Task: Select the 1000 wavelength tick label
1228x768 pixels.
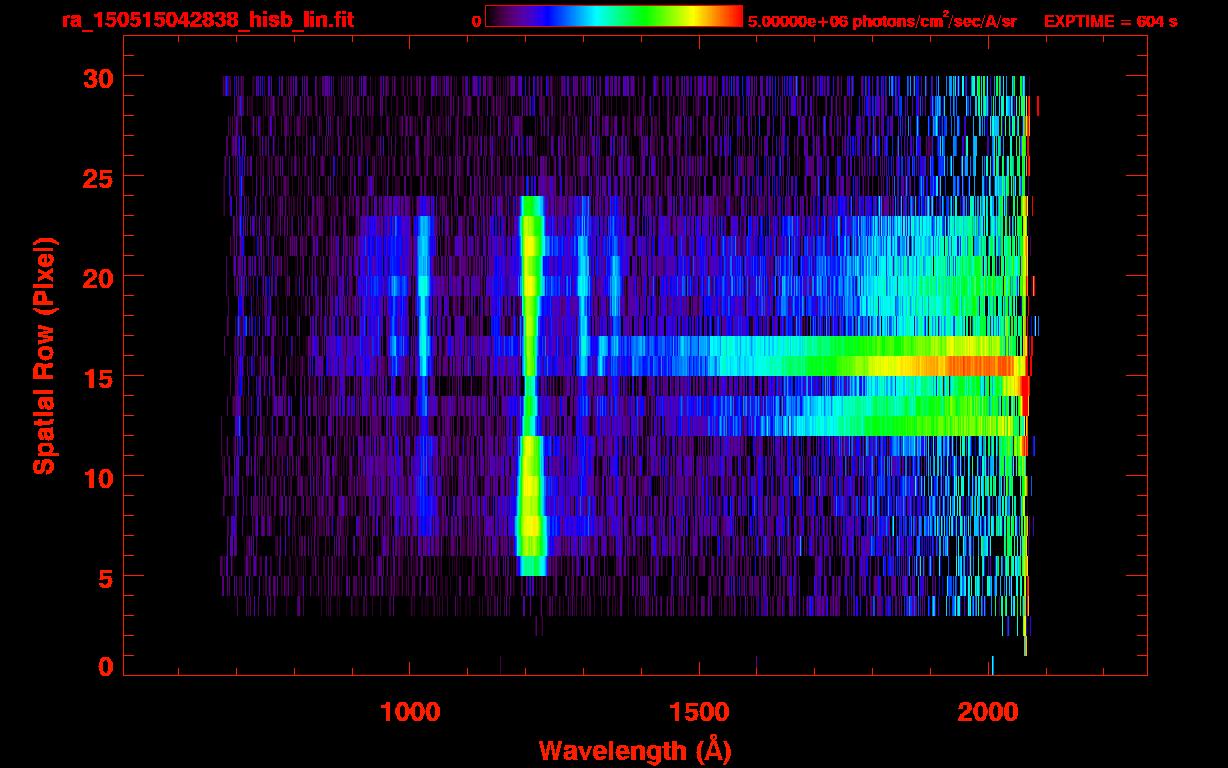Action: coord(410,712)
